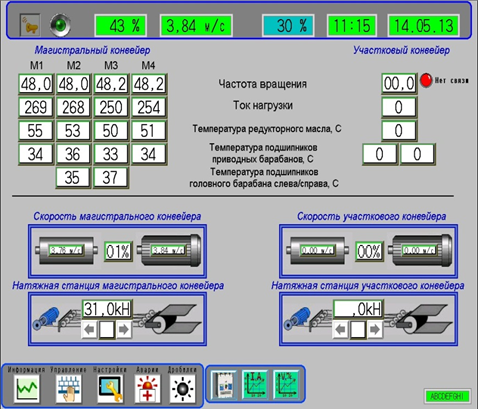The image size is (478, 409).
Task: Select the 43 % green readout
Action: 121,26
